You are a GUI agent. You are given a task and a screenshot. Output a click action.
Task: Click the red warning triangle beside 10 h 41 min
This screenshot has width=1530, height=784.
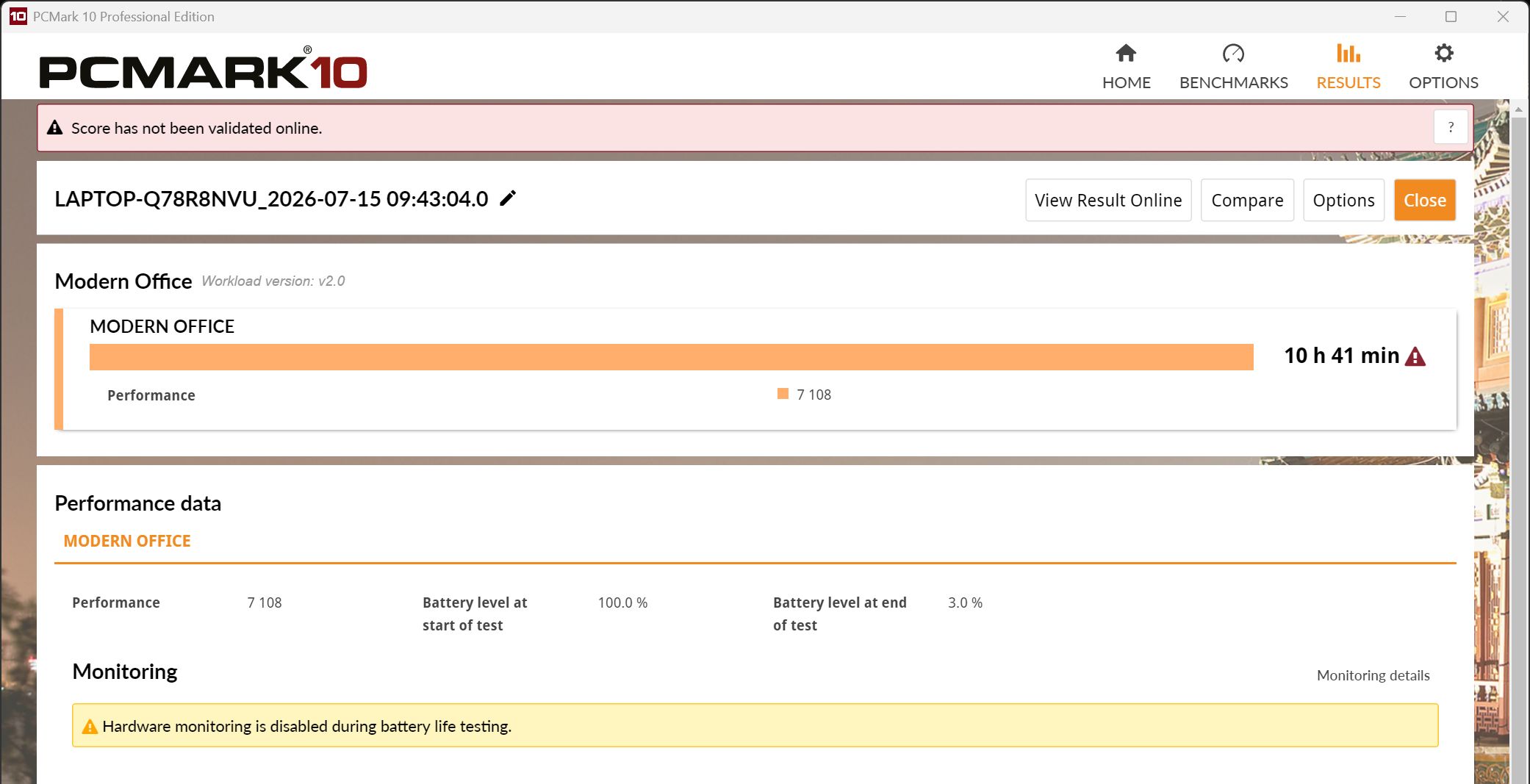pos(1415,356)
